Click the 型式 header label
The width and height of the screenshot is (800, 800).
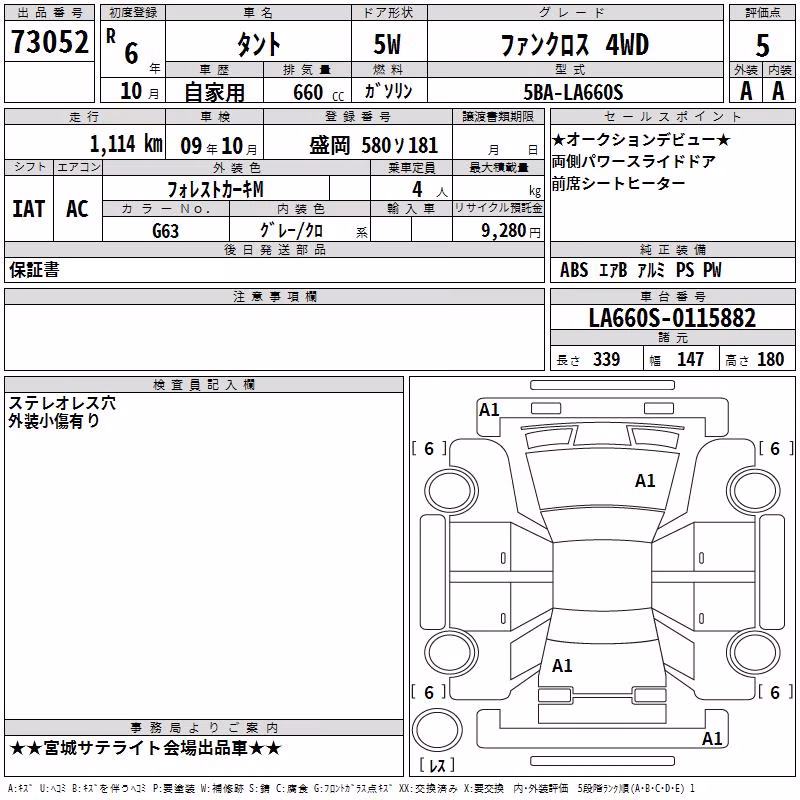[x=574, y=69]
